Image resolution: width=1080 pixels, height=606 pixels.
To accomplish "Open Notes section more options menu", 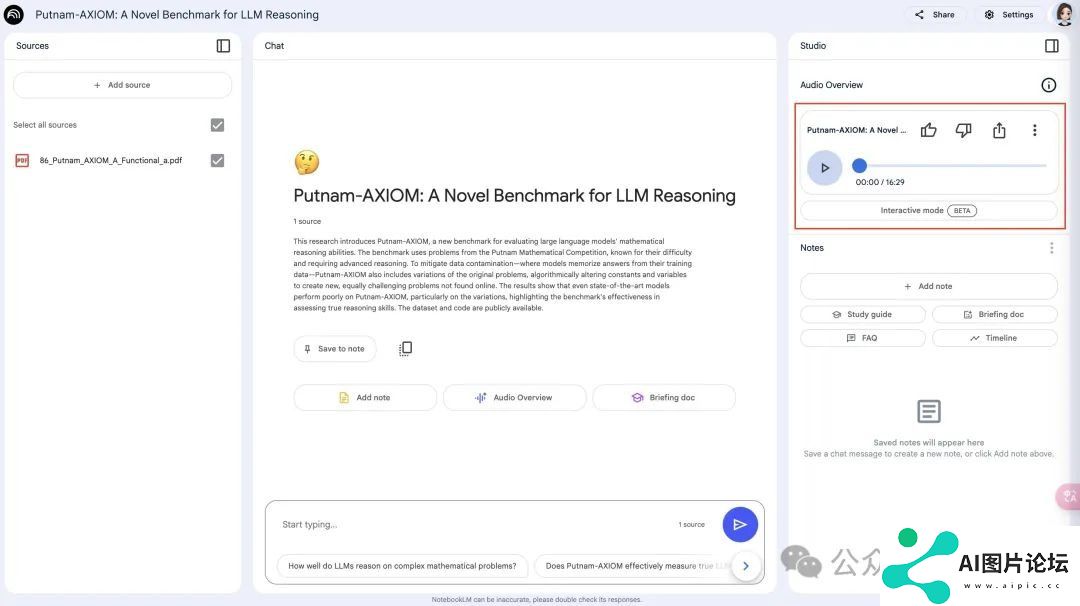I will coord(1051,248).
